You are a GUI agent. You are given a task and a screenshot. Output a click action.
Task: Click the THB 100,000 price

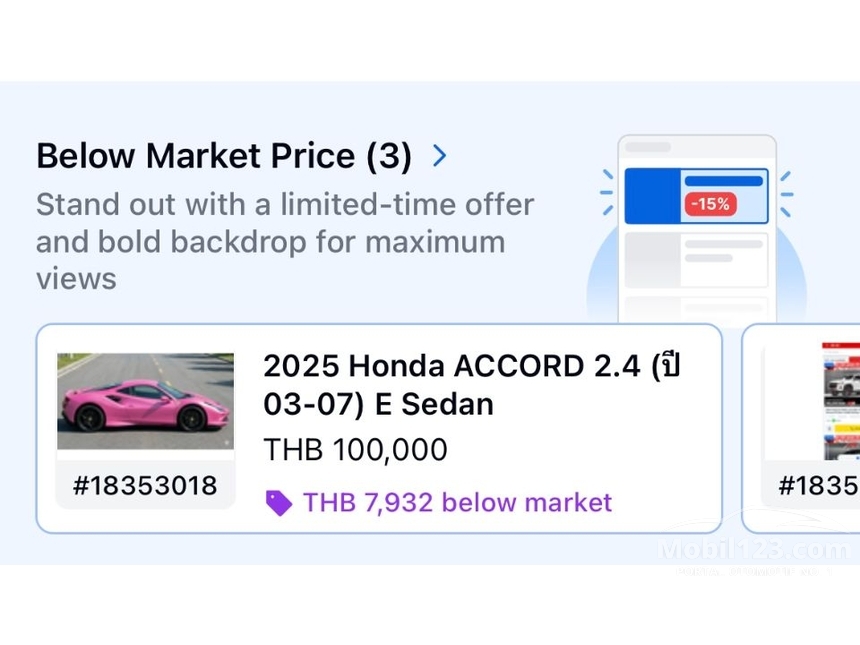(355, 450)
